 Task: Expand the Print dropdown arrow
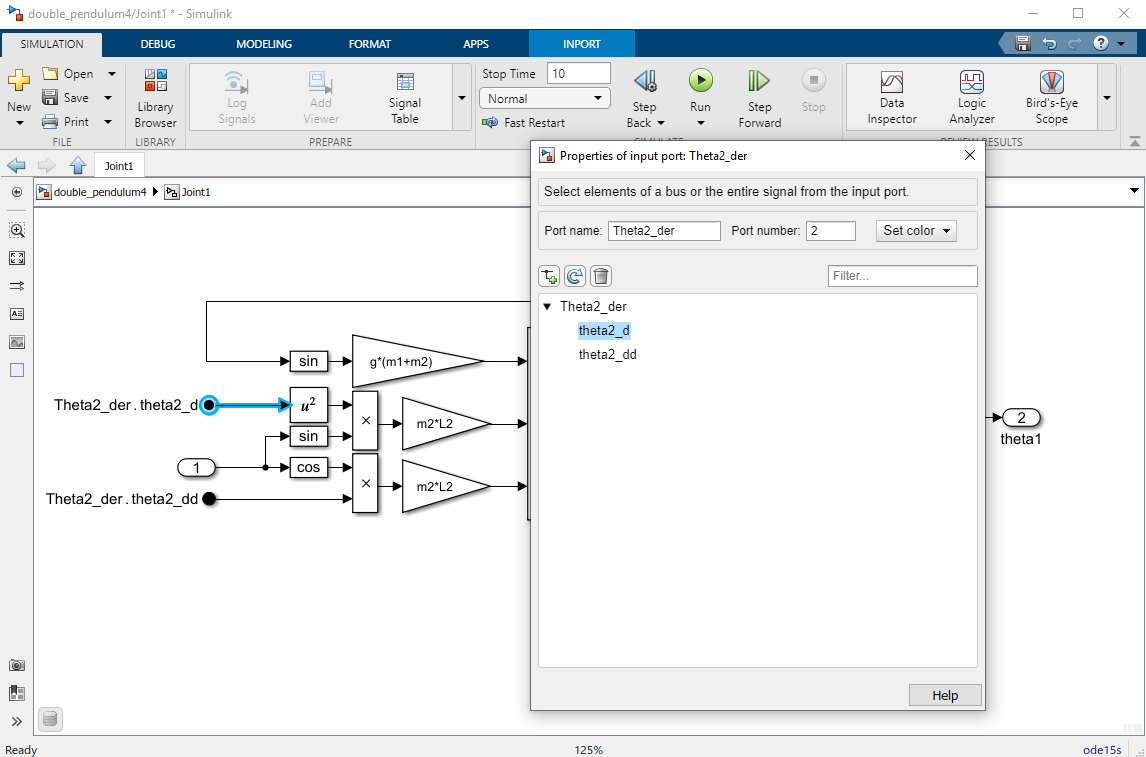pyautogui.click(x=108, y=122)
